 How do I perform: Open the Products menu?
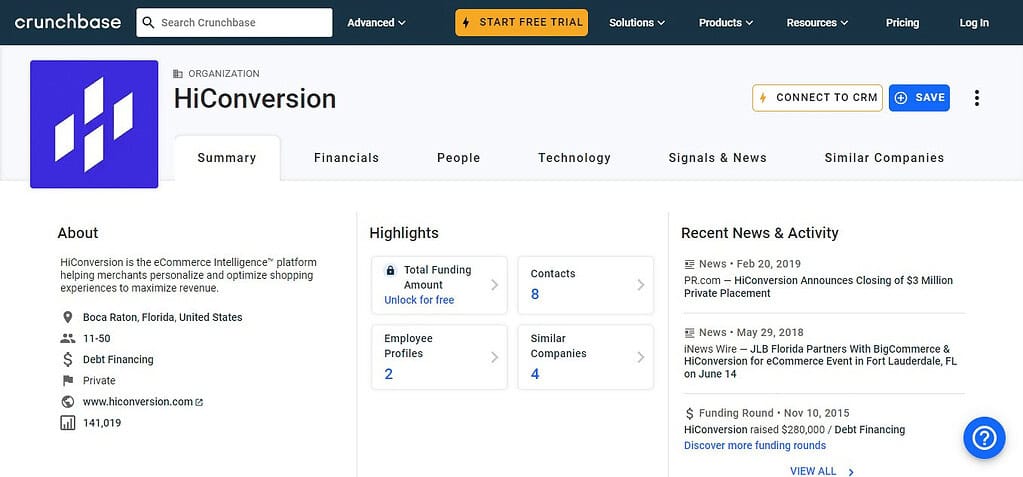726,23
